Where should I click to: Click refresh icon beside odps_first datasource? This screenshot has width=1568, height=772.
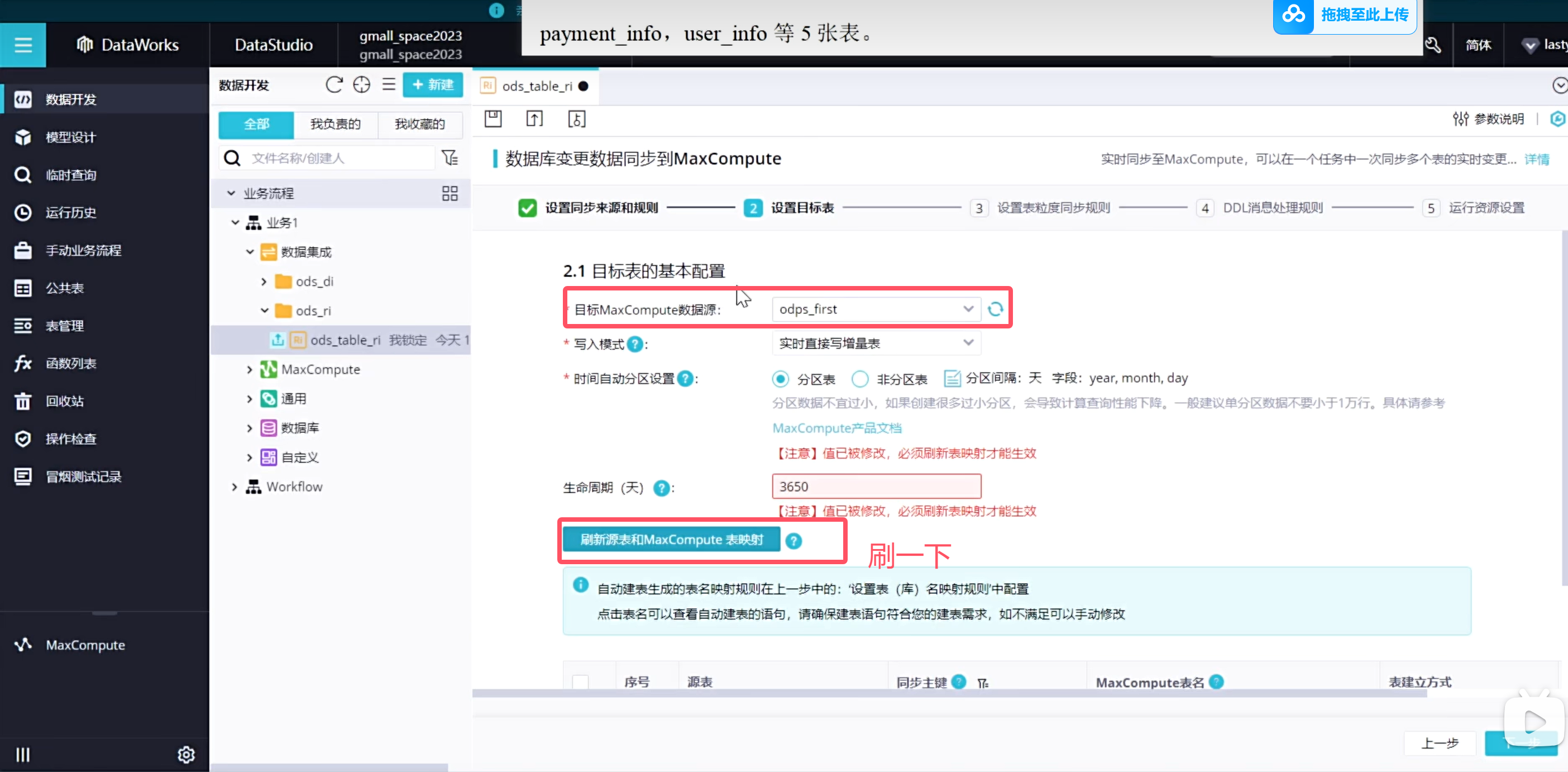pyautogui.click(x=995, y=309)
